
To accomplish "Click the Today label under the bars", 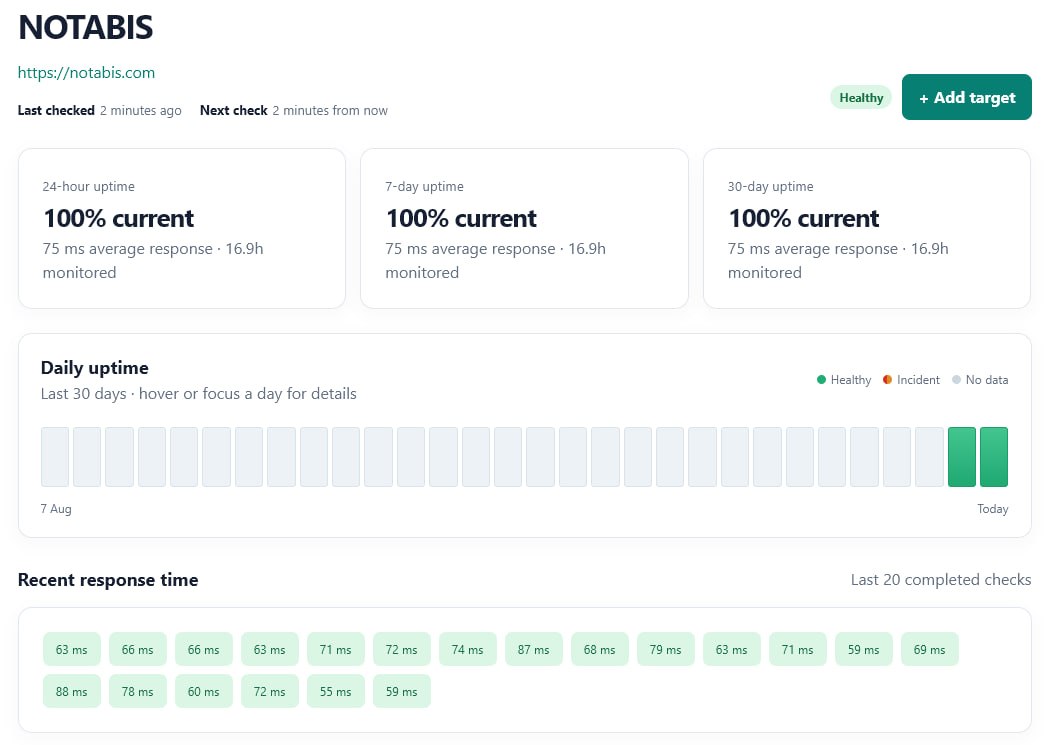I will pyautogui.click(x=992, y=509).
